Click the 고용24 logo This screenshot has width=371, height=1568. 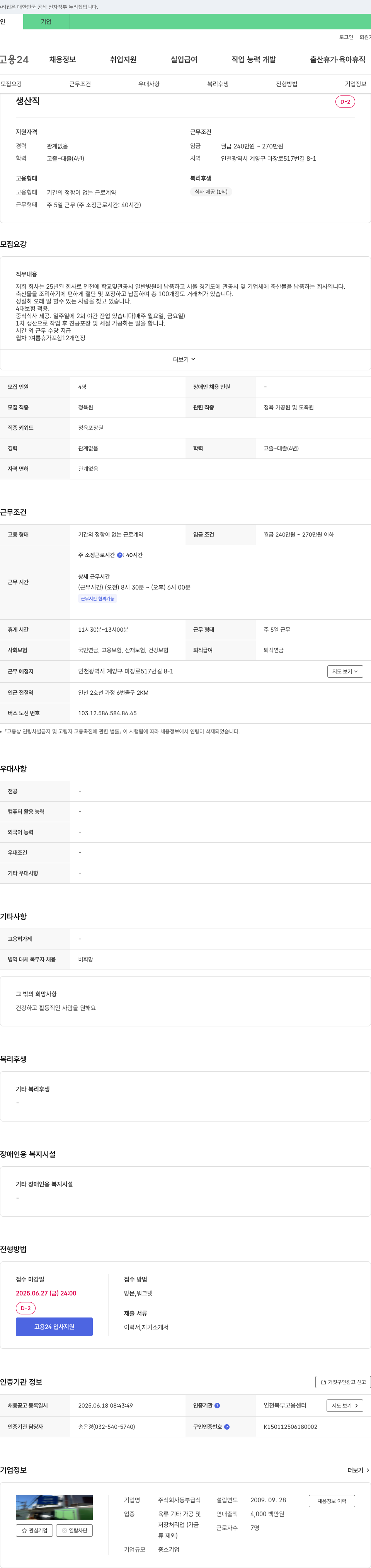click(14, 59)
